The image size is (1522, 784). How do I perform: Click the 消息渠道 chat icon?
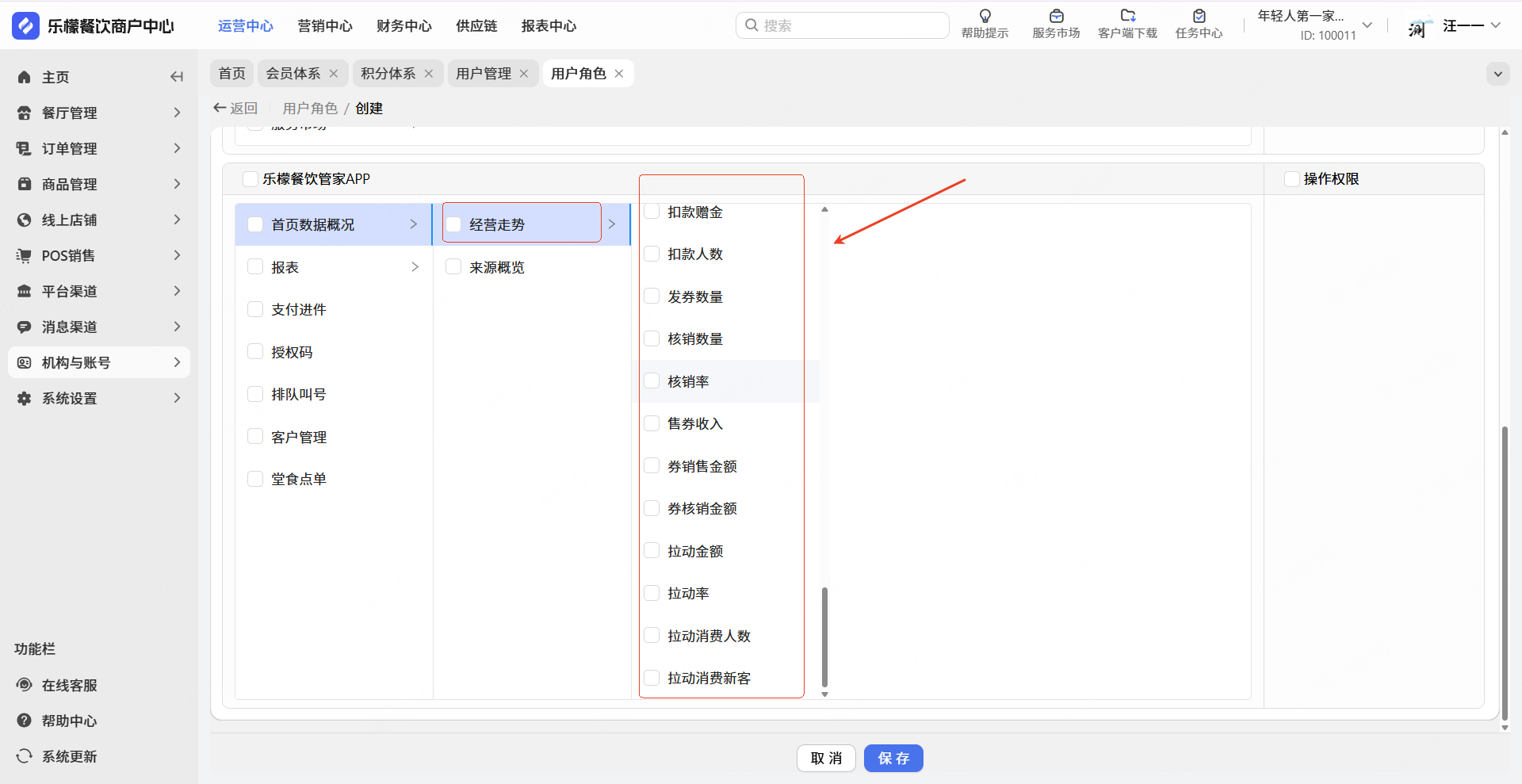click(25, 327)
